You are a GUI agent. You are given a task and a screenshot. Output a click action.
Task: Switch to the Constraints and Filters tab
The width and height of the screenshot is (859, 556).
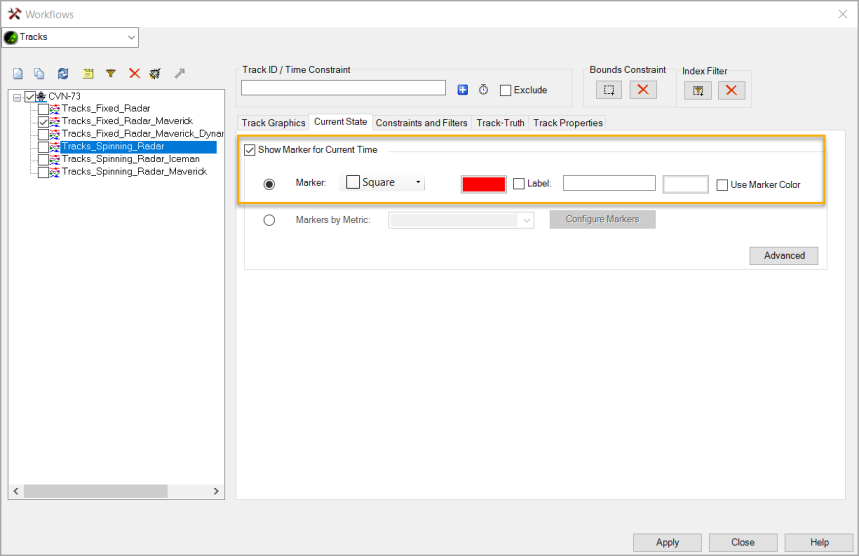[x=421, y=123]
